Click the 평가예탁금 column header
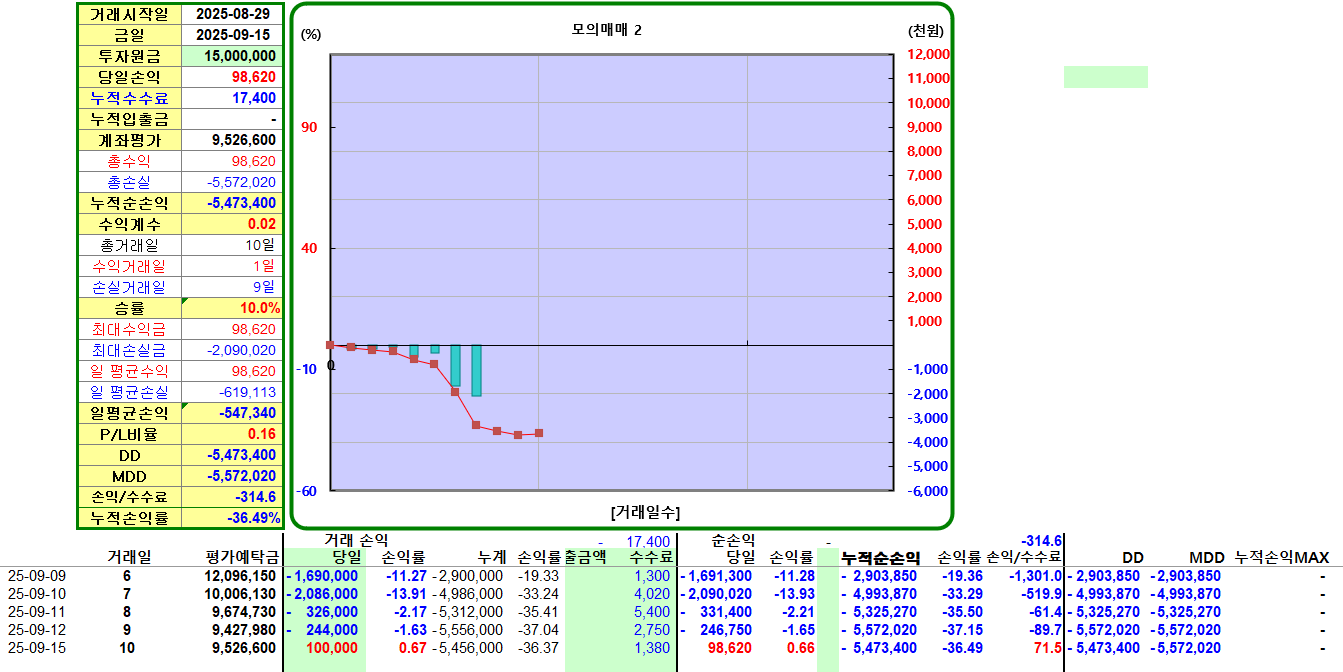 (240, 557)
